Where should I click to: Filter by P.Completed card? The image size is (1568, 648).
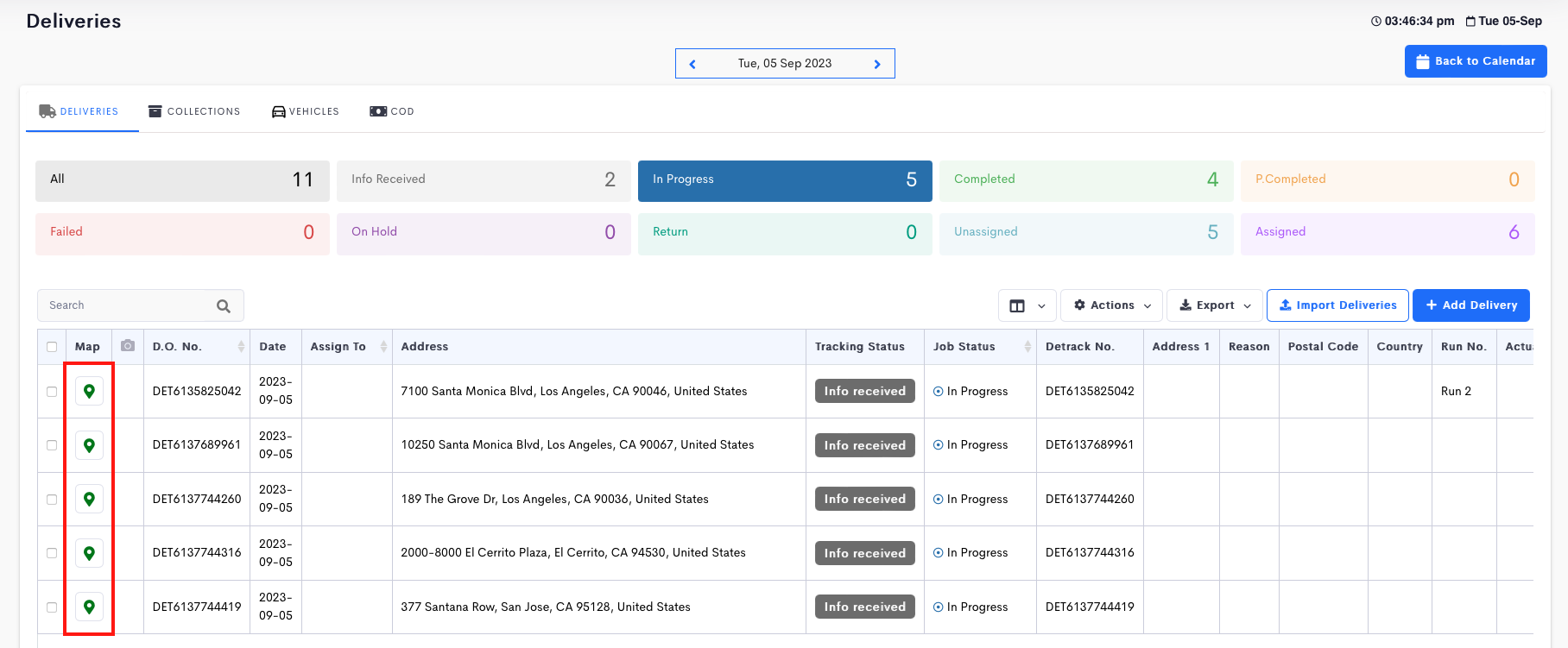1388,180
